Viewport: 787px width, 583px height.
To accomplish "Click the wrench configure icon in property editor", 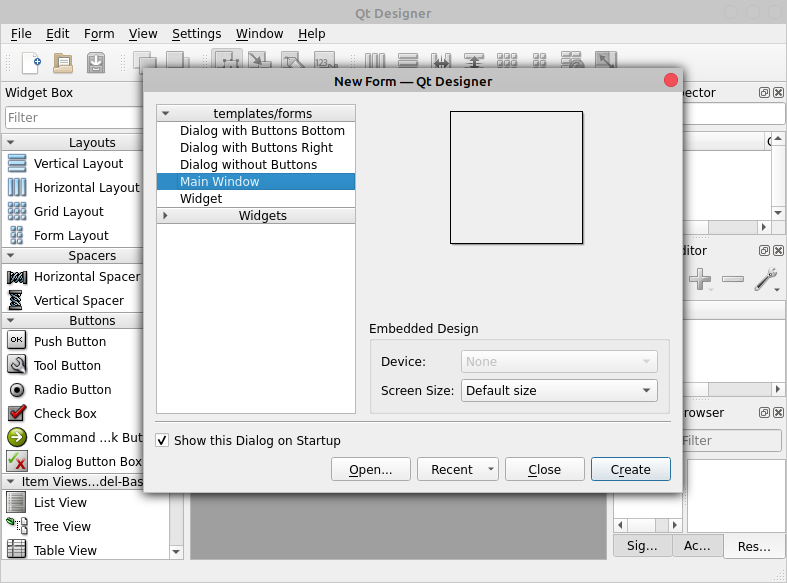I will [766, 280].
